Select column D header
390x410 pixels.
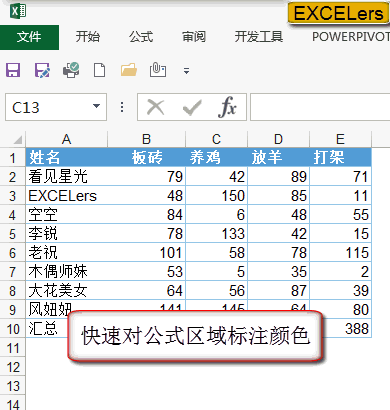278,139
